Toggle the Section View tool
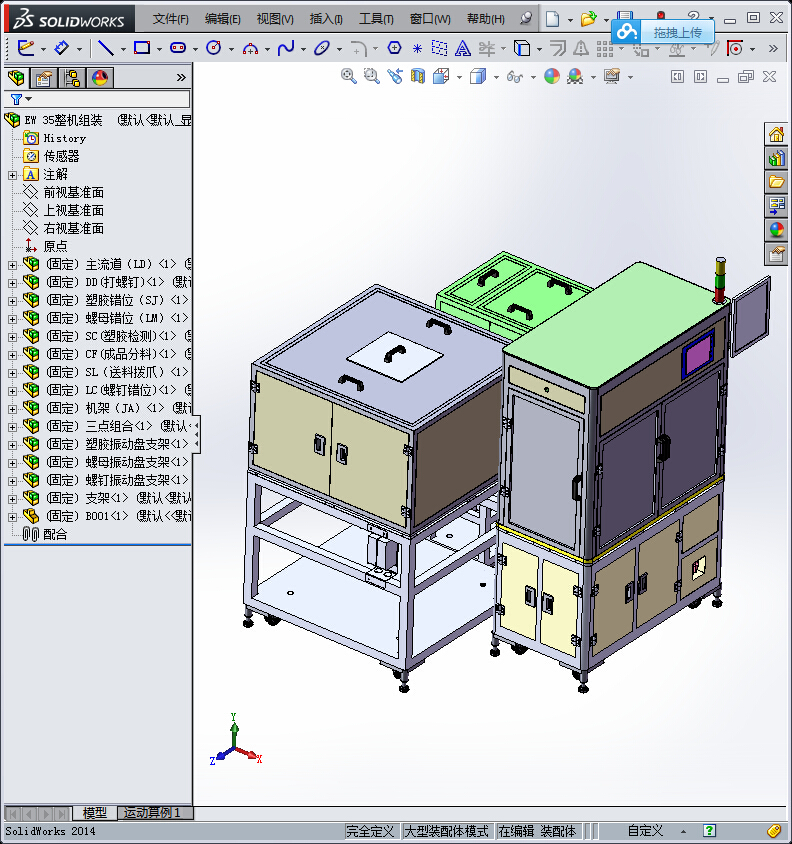The width and height of the screenshot is (792, 844). point(418,76)
